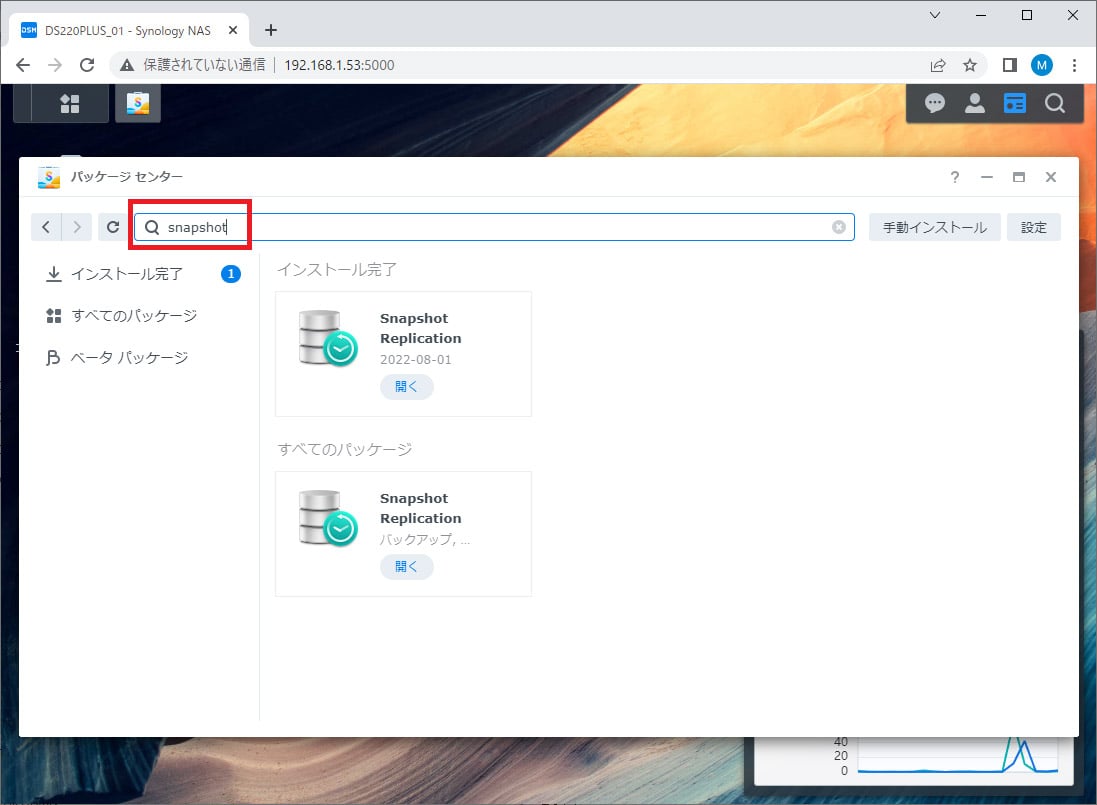Open Package Center help question mark
Screen dimensions: 1097x805
tap(955, 177)
